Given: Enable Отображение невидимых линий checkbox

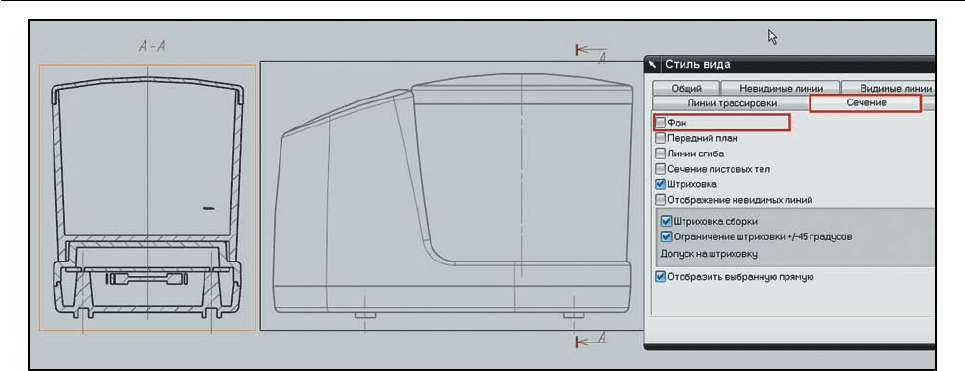Looking at the screenshot, I should pos(660,199).
